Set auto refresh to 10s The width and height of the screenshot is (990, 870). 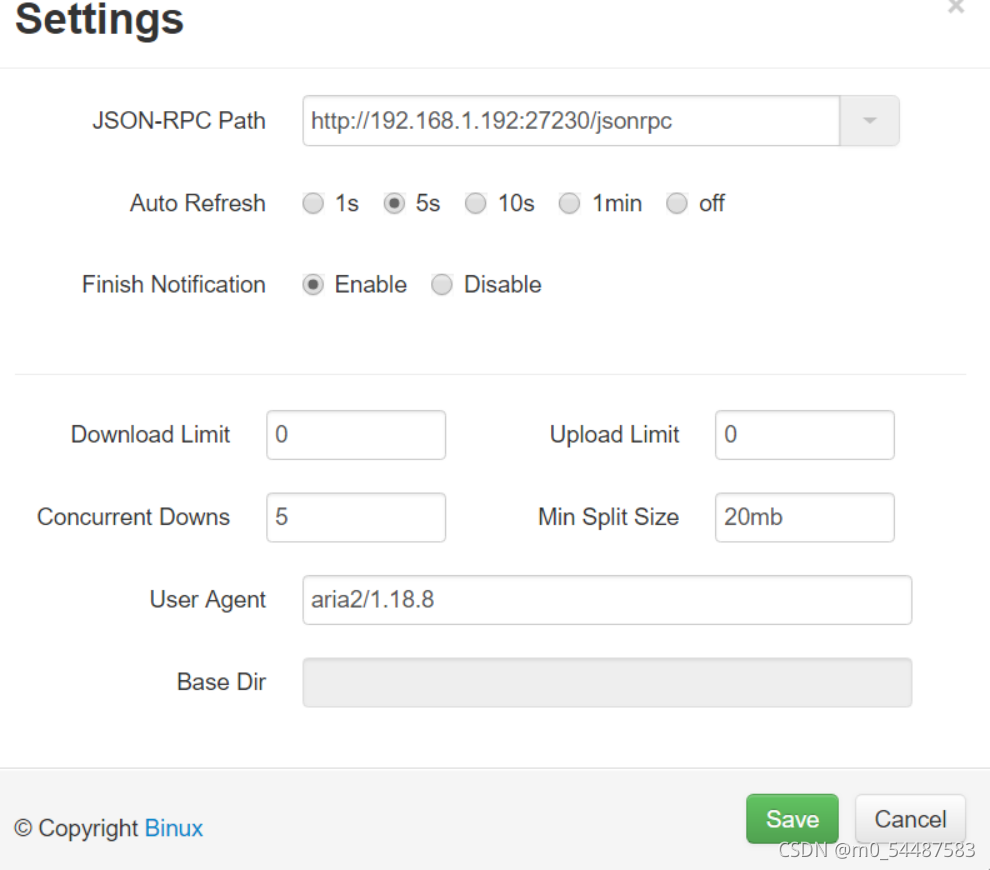(x=476, y=204)
